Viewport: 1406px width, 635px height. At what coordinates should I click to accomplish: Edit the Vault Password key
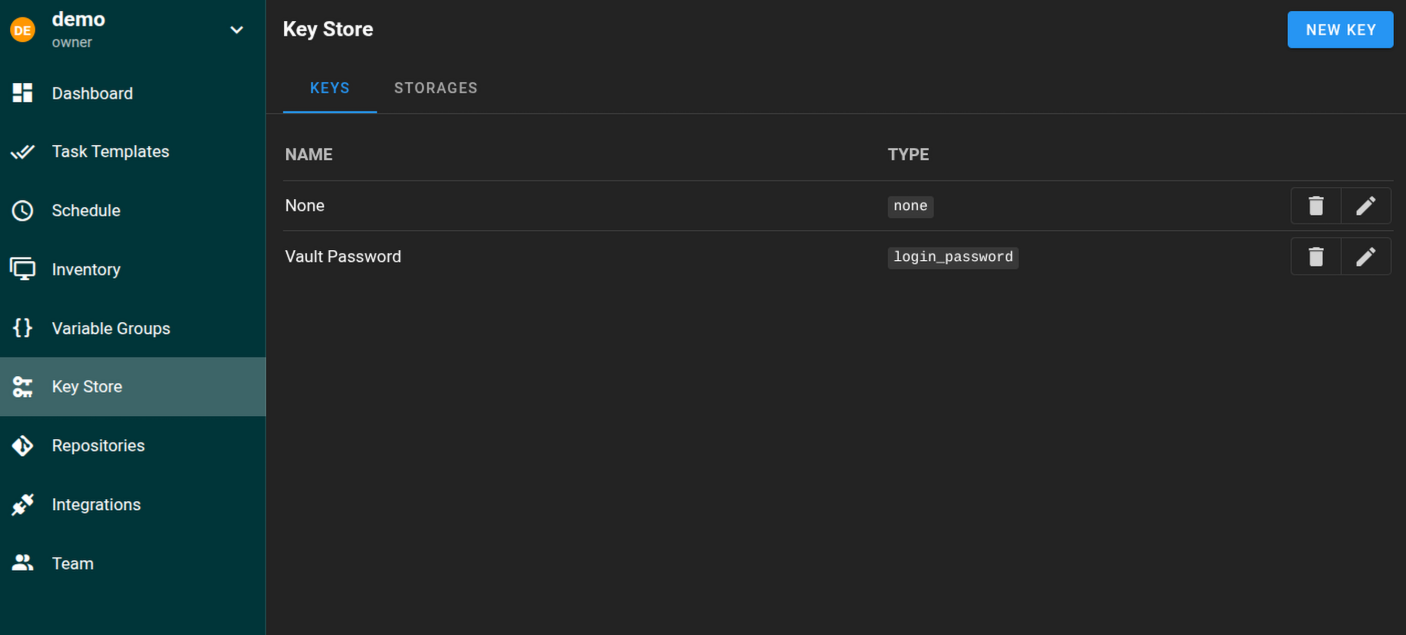(1366, 257)
